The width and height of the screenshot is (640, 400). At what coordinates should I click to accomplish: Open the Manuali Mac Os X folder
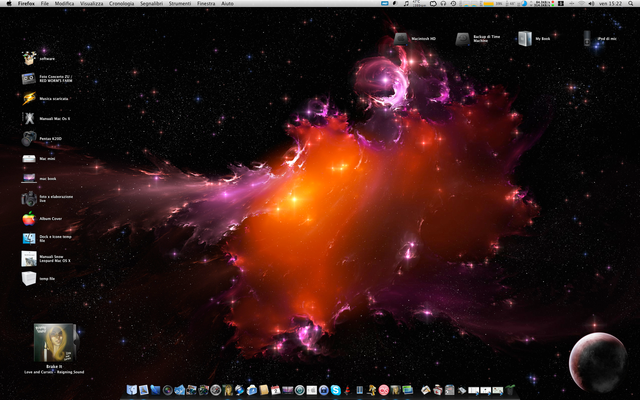coord(29,118)
